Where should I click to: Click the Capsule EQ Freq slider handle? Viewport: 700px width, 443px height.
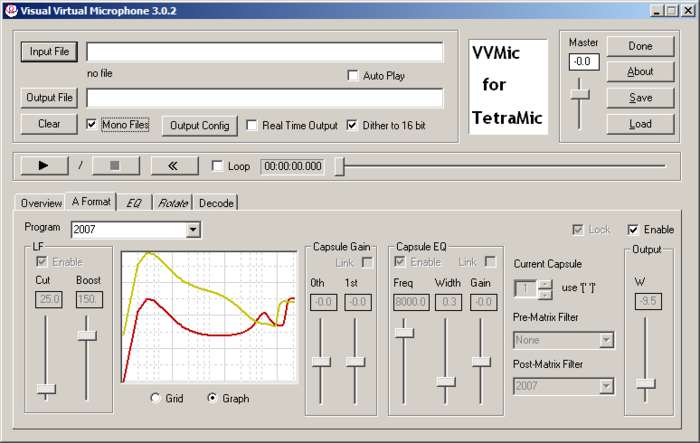(404, 333)
